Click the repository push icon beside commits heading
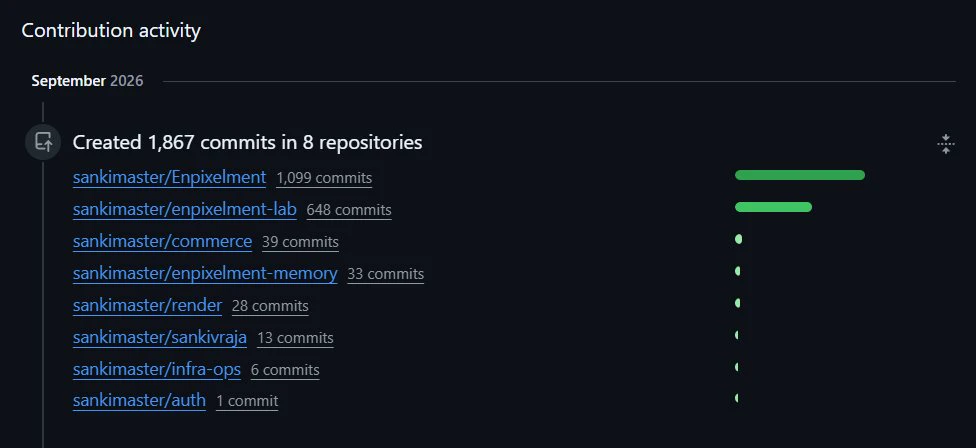976x448 pixels. pyautogui.click(x=43, y=142)
